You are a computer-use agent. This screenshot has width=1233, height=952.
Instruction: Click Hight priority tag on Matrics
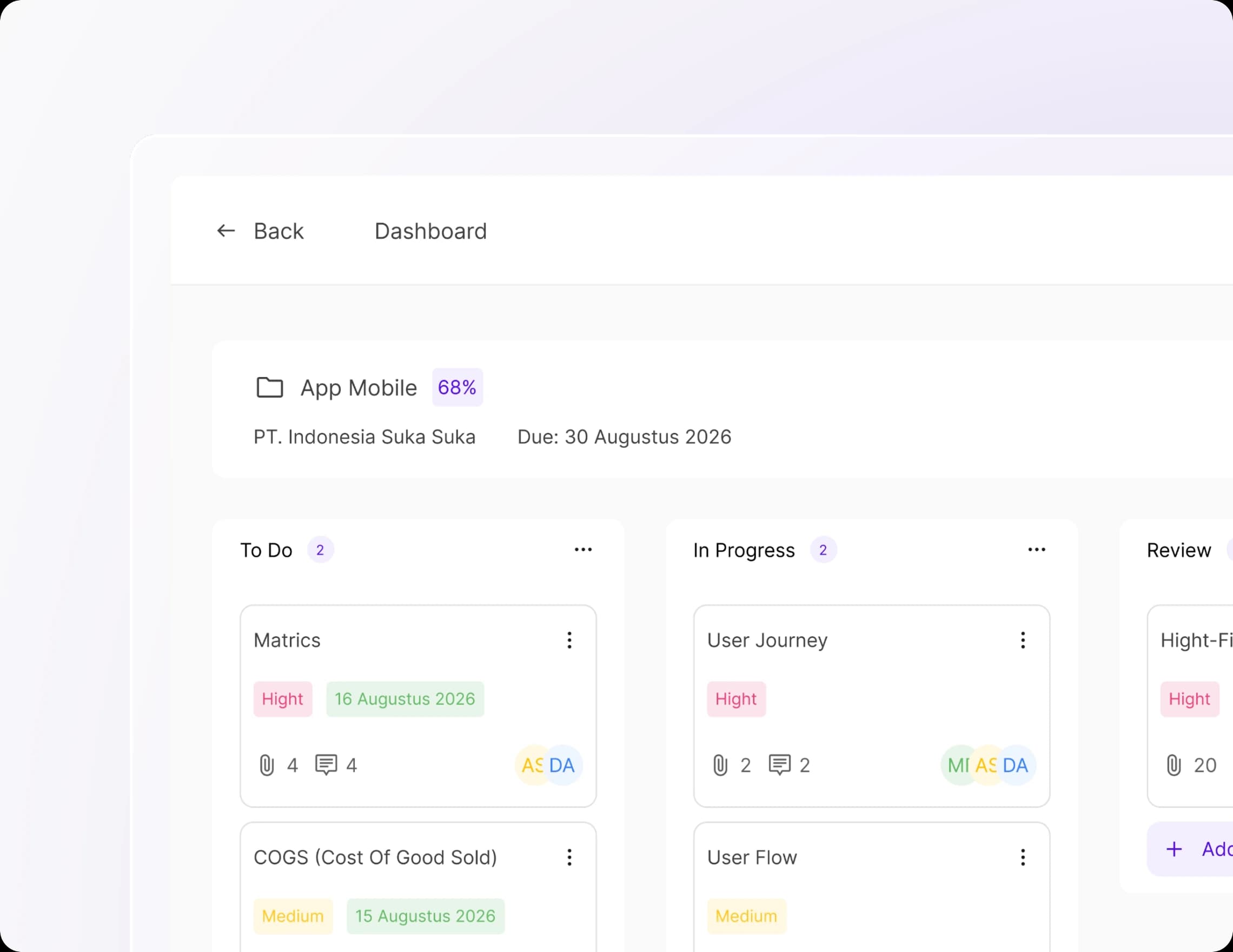click(x=282, y=699)
